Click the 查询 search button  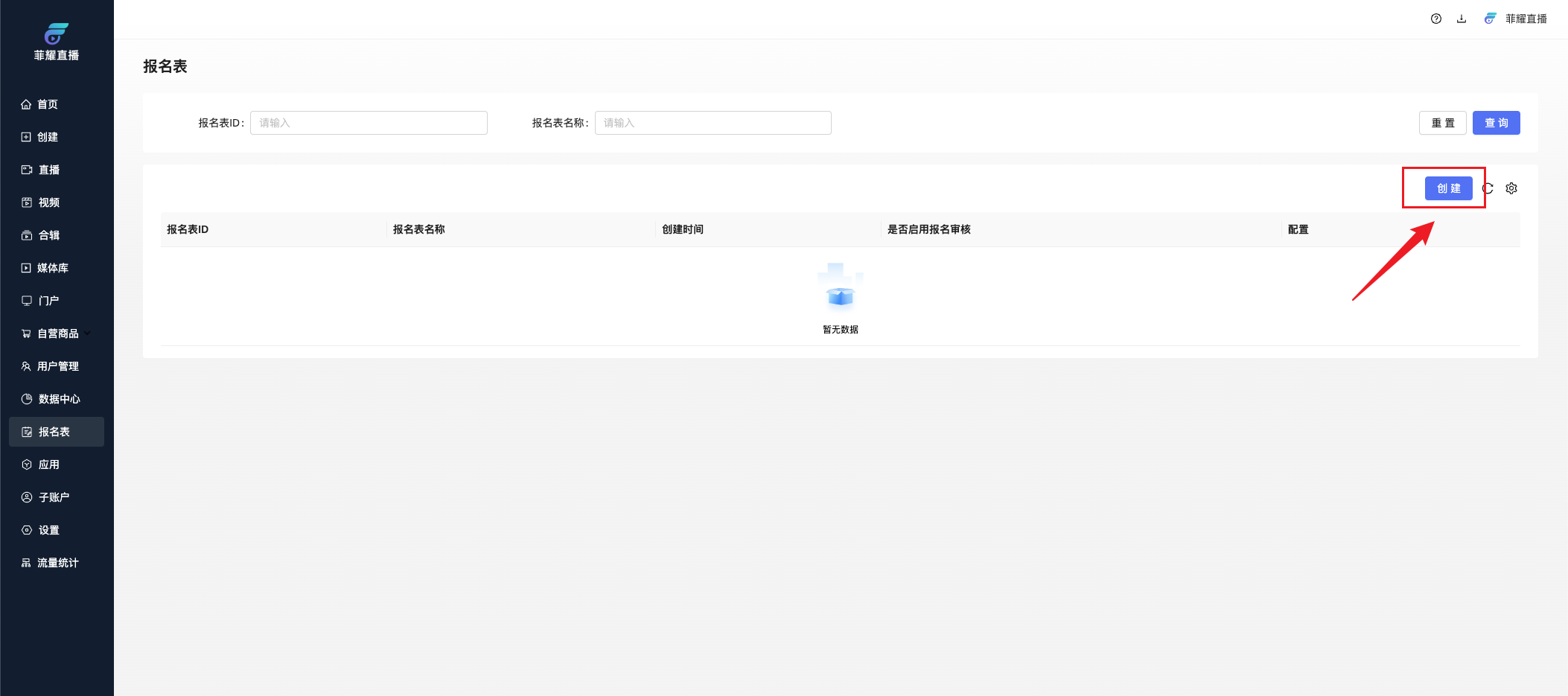point(1496,123)
